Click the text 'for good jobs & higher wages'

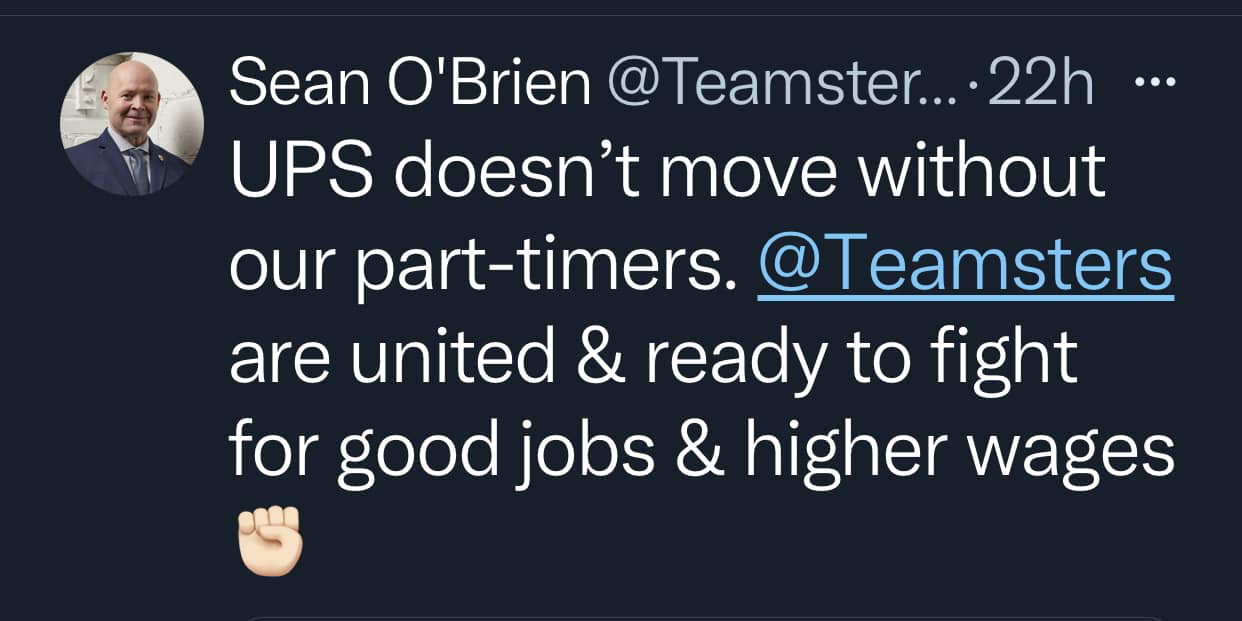click(x=702, y=449)
